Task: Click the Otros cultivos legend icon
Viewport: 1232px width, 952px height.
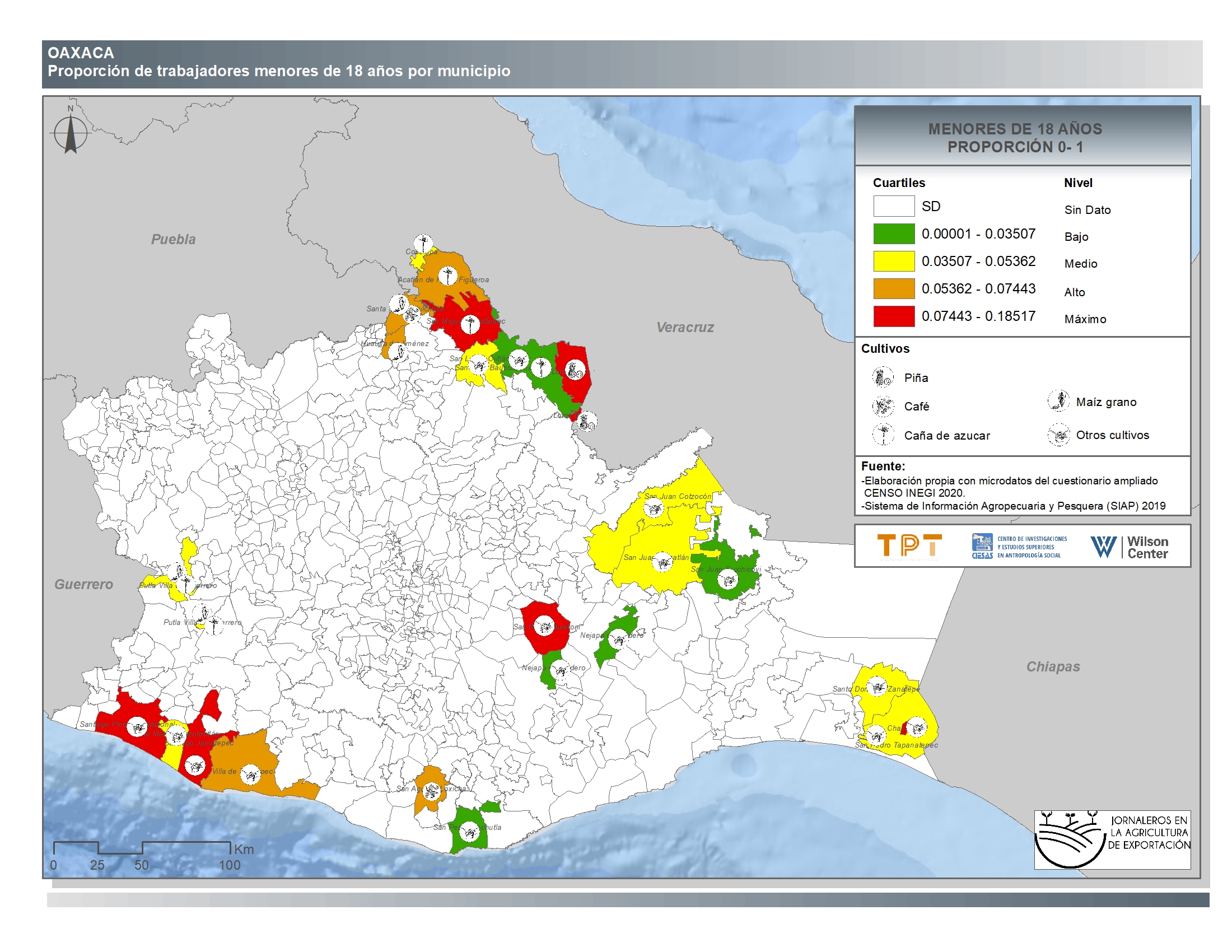Action: click(1058, 434)
